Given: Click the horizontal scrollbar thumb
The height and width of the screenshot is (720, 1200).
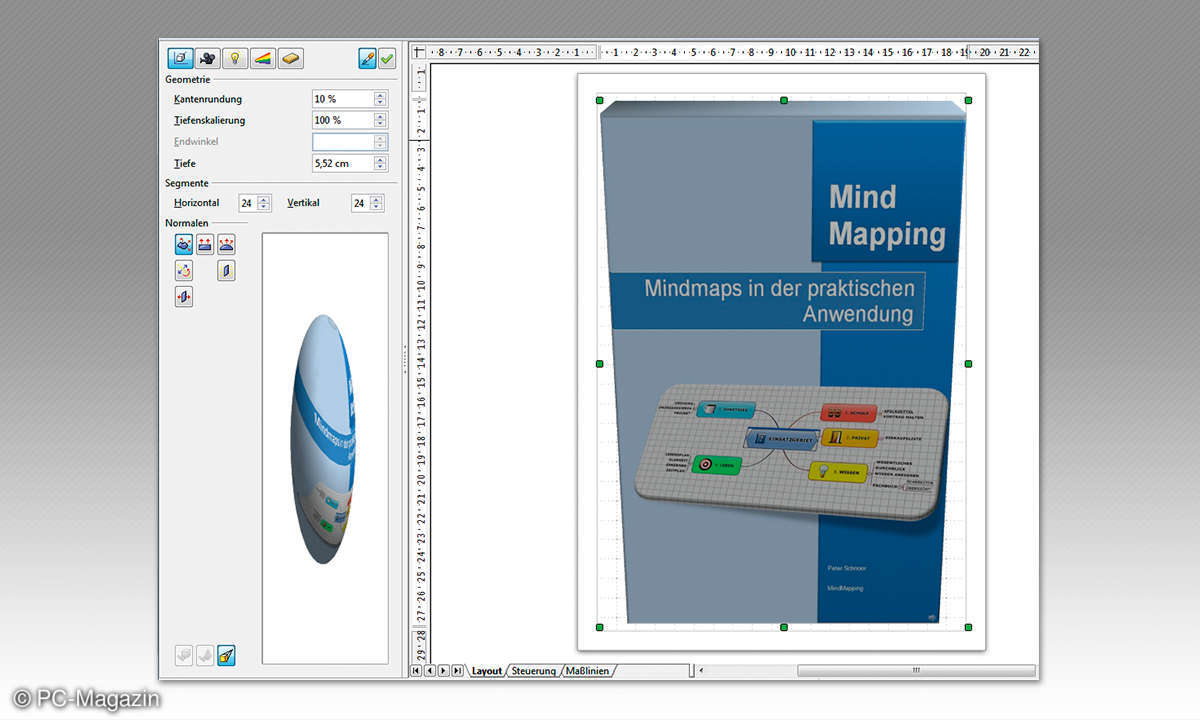Looking at the screenshot, I should coord(916,671).
